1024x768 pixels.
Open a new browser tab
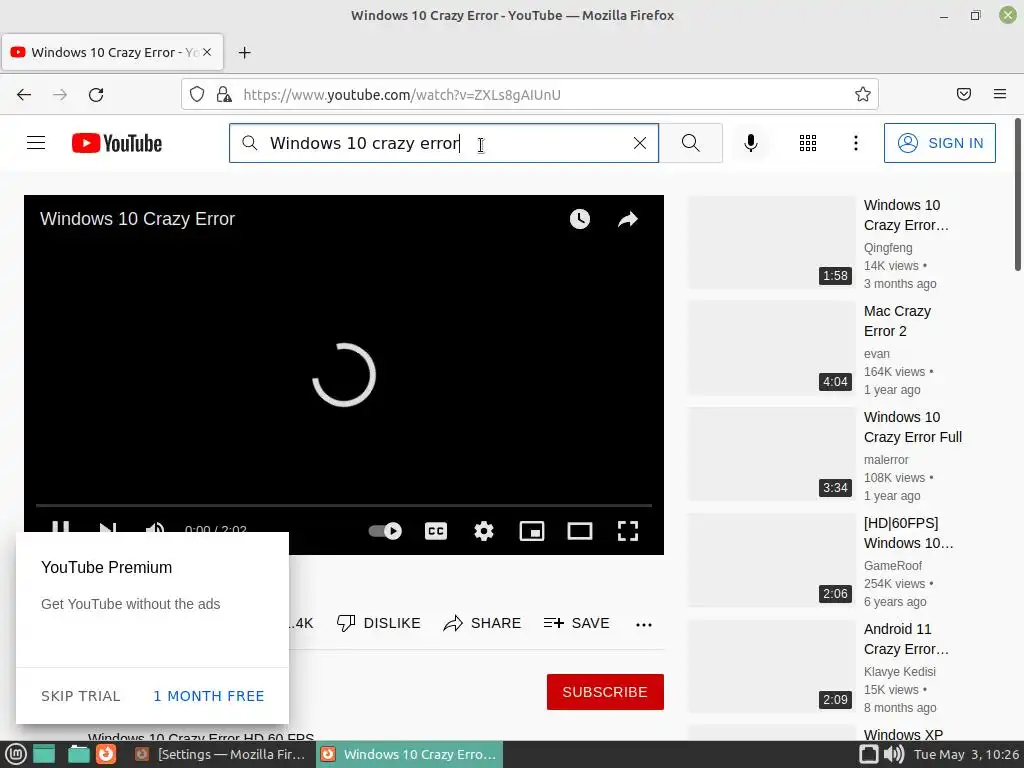244,52
